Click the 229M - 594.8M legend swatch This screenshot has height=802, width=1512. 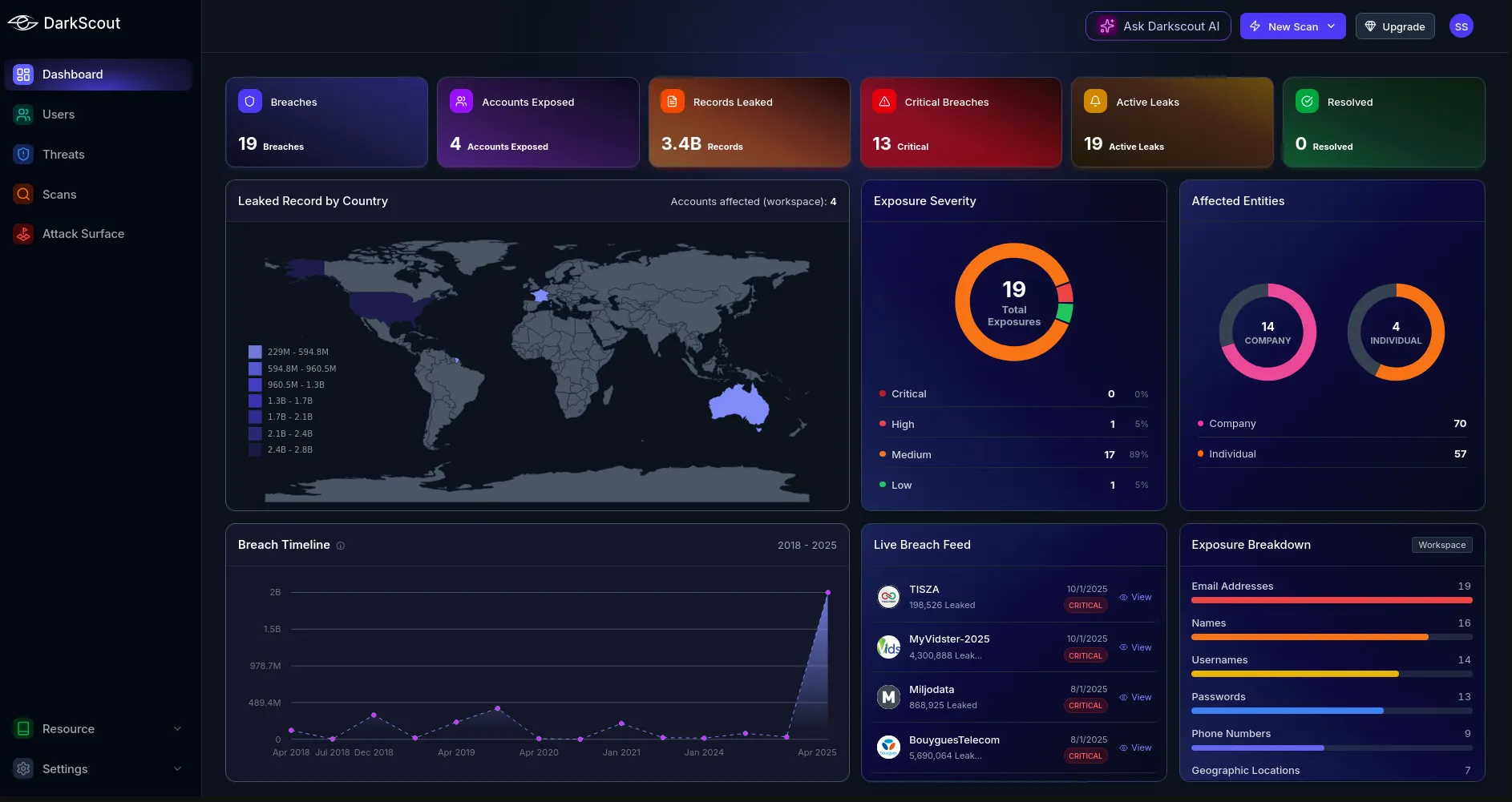(x=255, y=352)
